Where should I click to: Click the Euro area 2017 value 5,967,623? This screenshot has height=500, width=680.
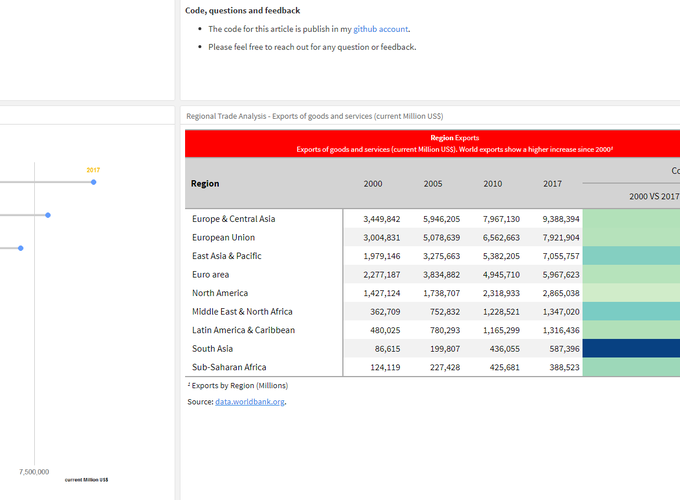coord(560,274)
